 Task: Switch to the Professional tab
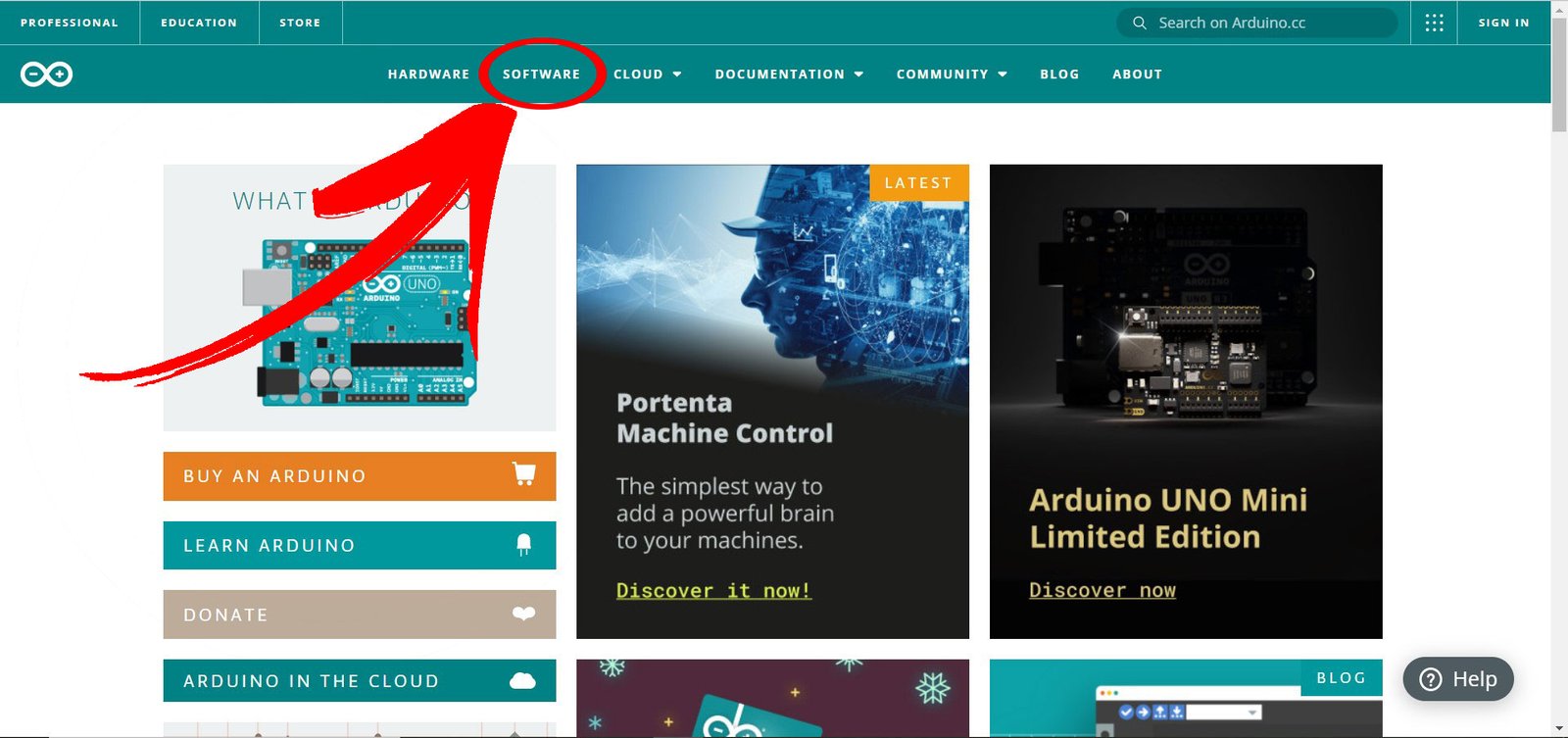click(x=70, y=23)
